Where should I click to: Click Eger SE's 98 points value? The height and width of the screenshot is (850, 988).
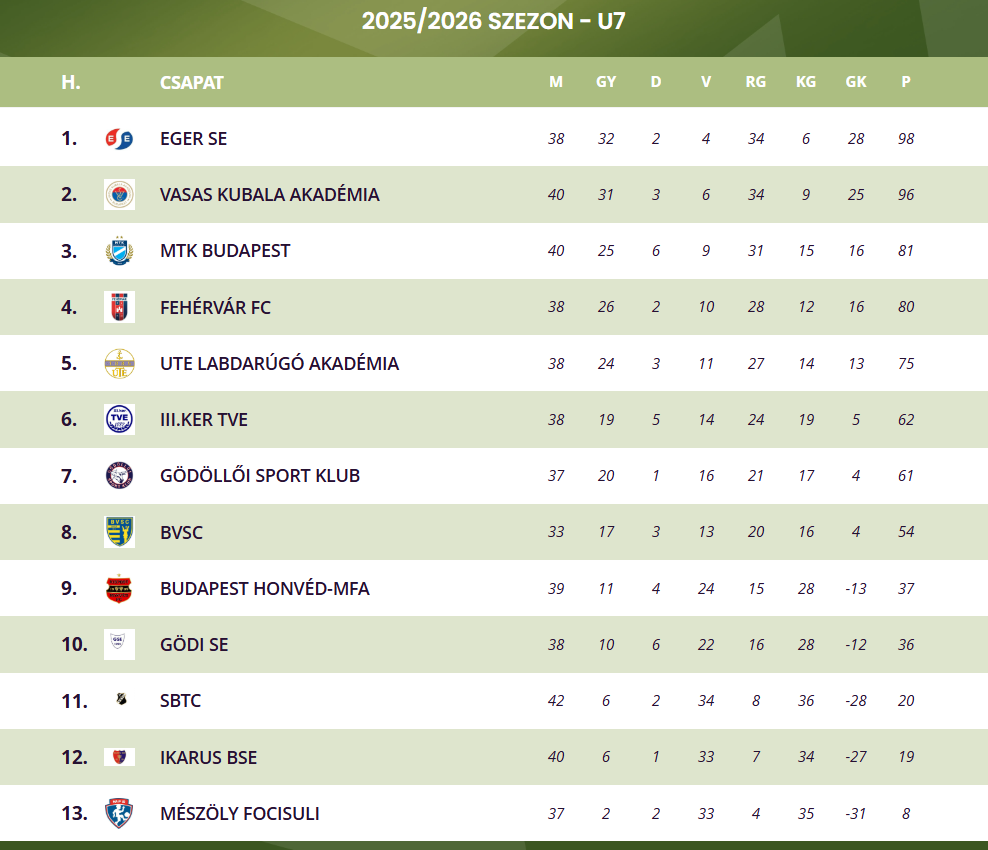[x=906, y=138]
